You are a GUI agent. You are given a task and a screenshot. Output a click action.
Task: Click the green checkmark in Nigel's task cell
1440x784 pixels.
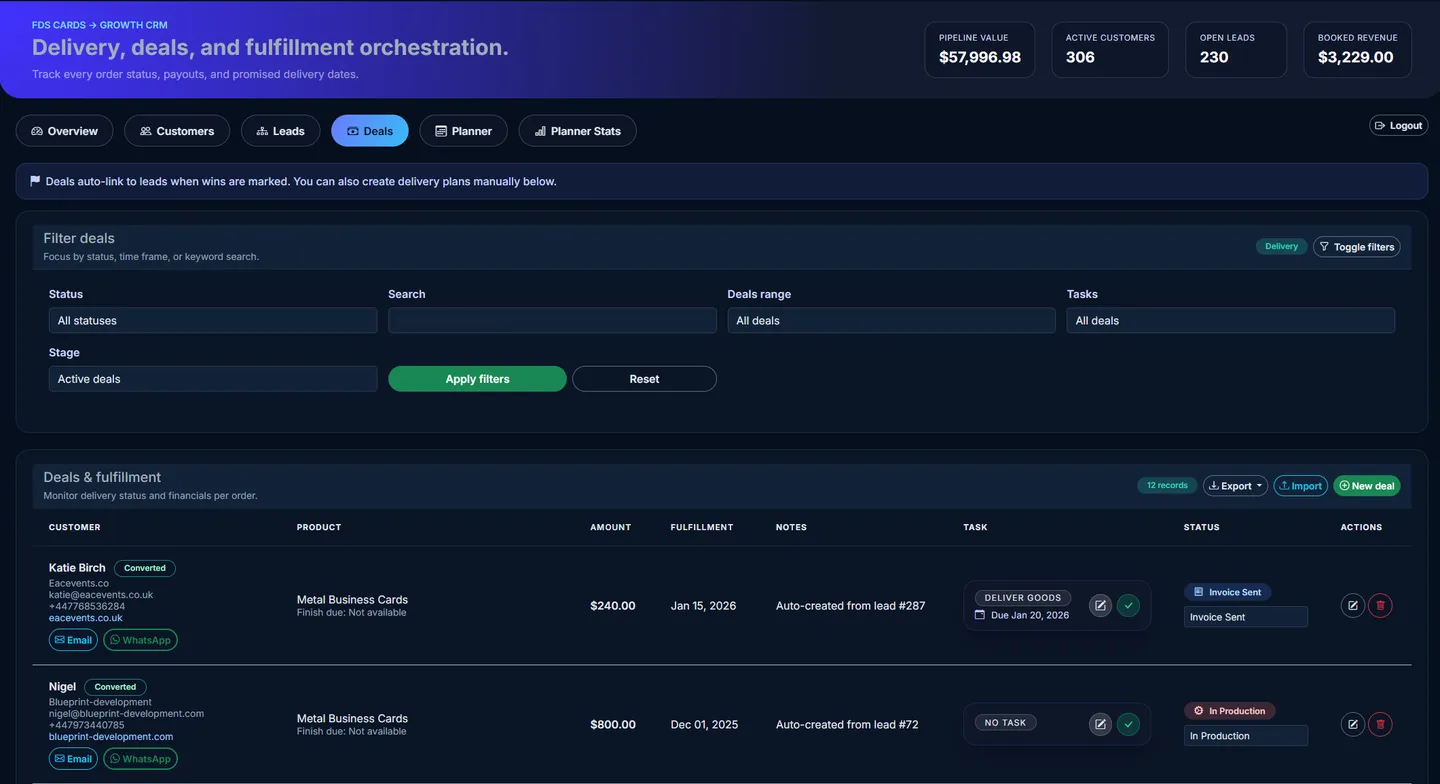pos(1128,724)
